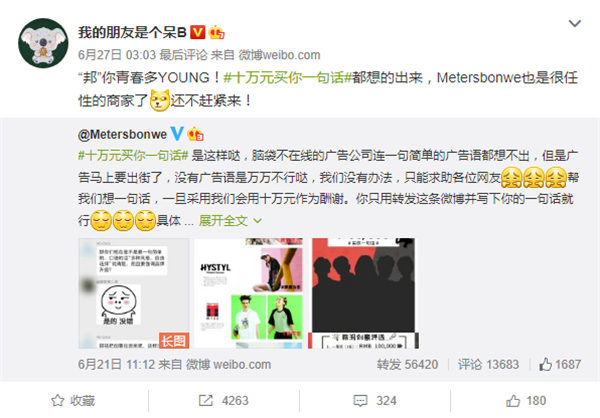This screenshot has height=418, width=600.
Task: Click the repost icon showing 4263
Action: 205,400
